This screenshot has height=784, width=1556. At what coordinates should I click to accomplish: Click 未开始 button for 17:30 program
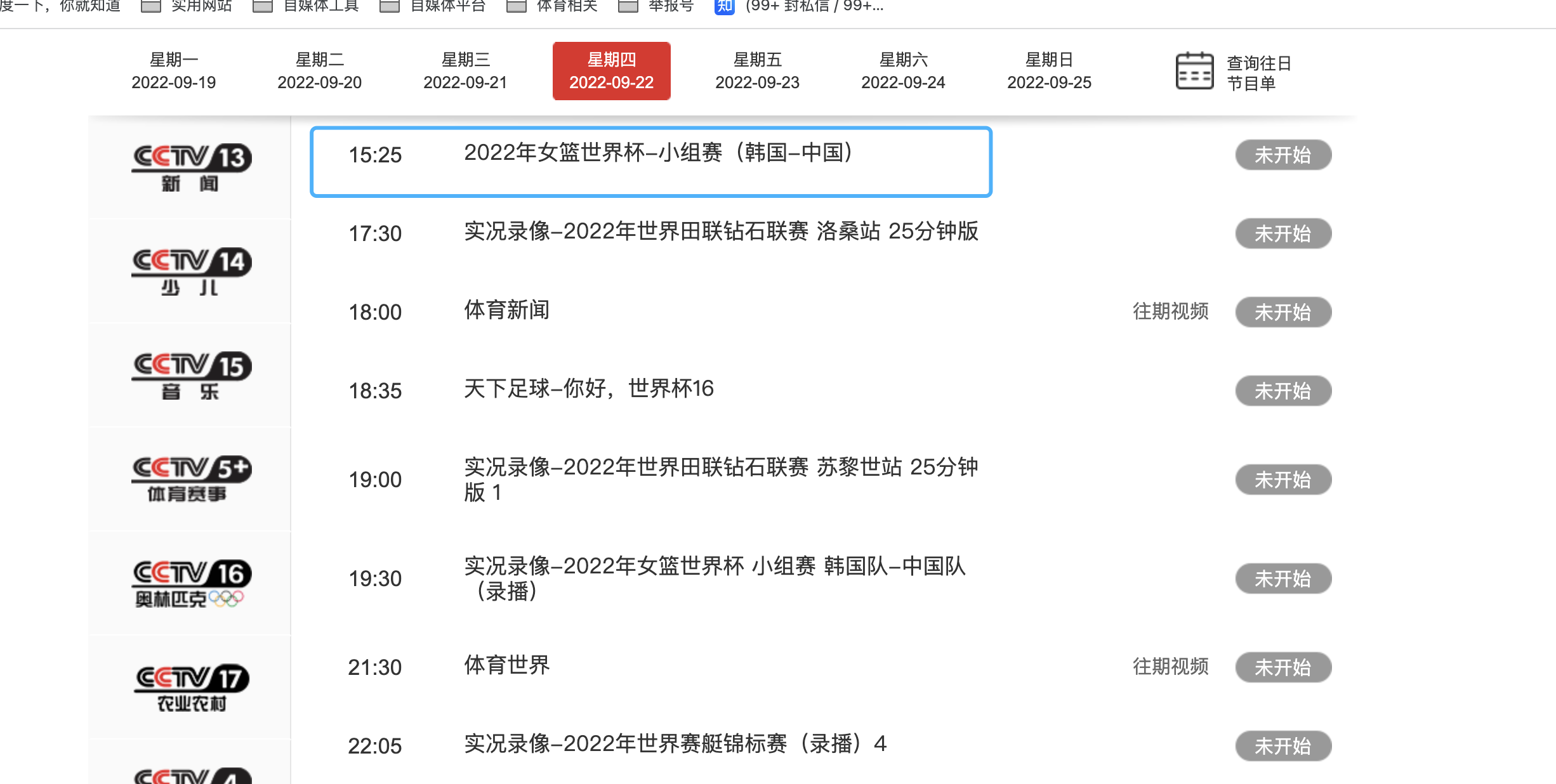(1283, 233)
